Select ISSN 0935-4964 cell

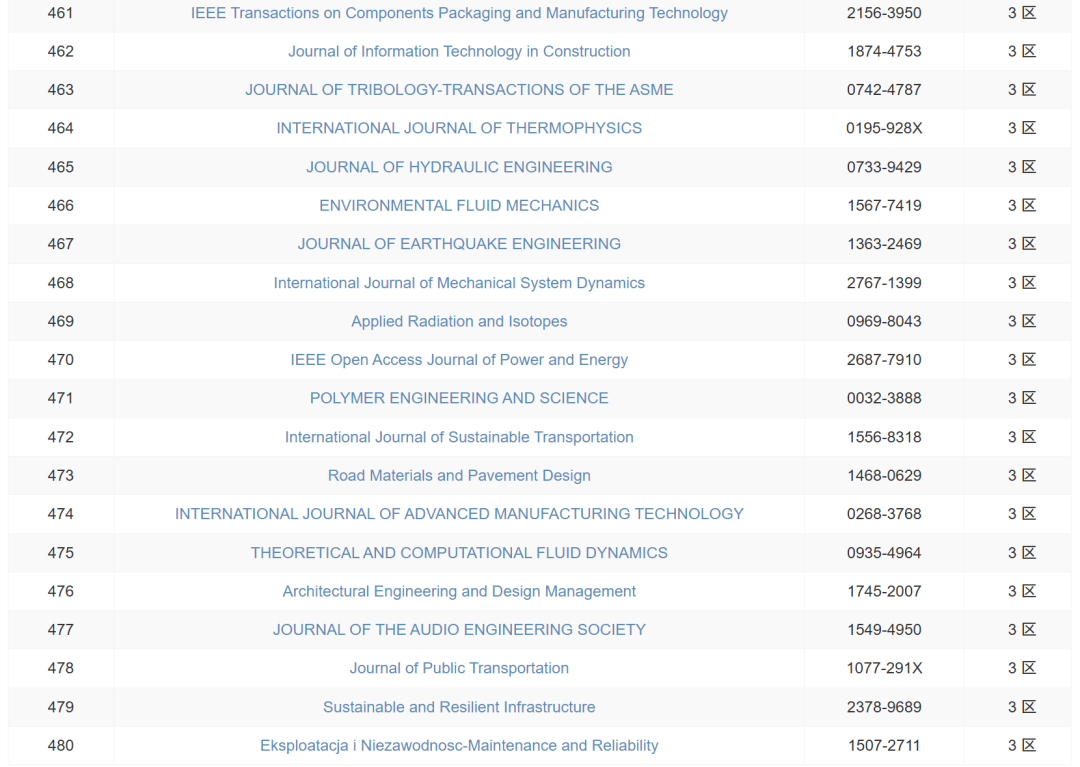tap(884, 553)
